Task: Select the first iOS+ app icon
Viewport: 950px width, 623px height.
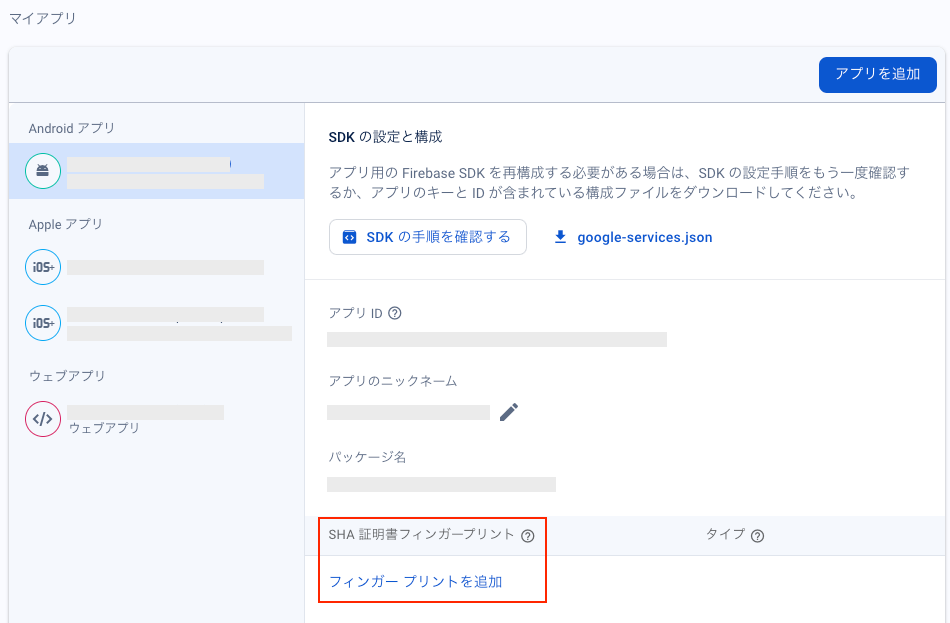Action: (x=42, y=267)
